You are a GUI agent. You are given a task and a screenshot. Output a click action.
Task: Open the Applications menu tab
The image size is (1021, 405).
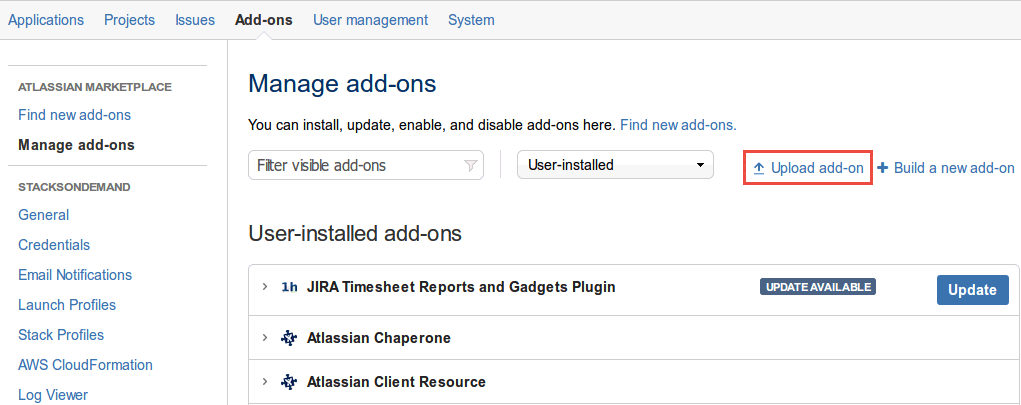pos(46,20)
